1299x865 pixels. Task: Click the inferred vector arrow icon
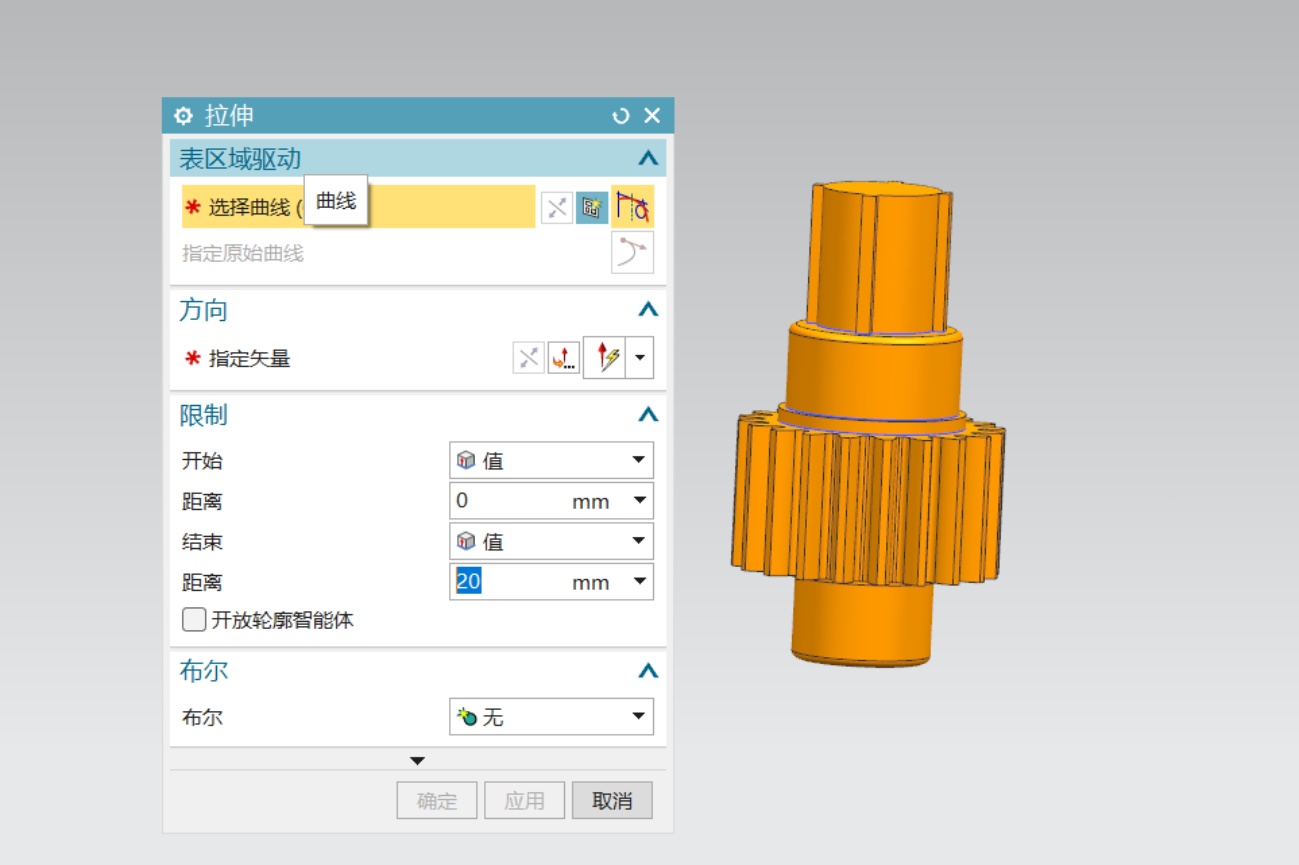pyautogui.click(x=605, y=358)
